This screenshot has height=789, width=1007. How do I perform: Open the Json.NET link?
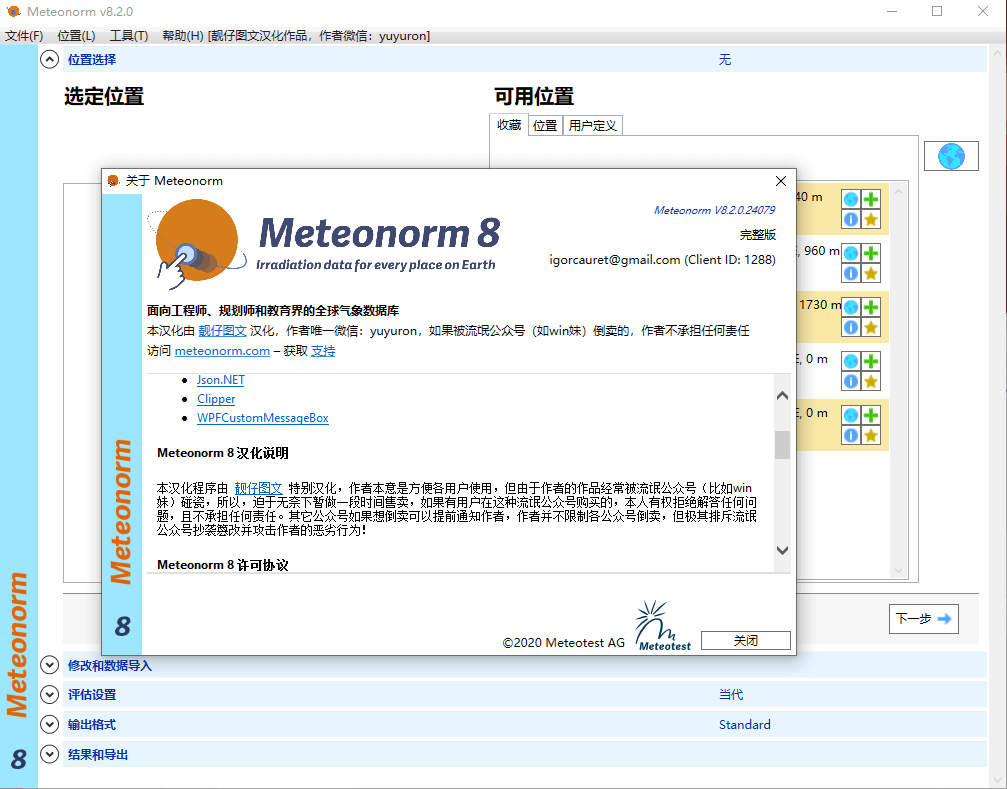[x=221, y=379]
